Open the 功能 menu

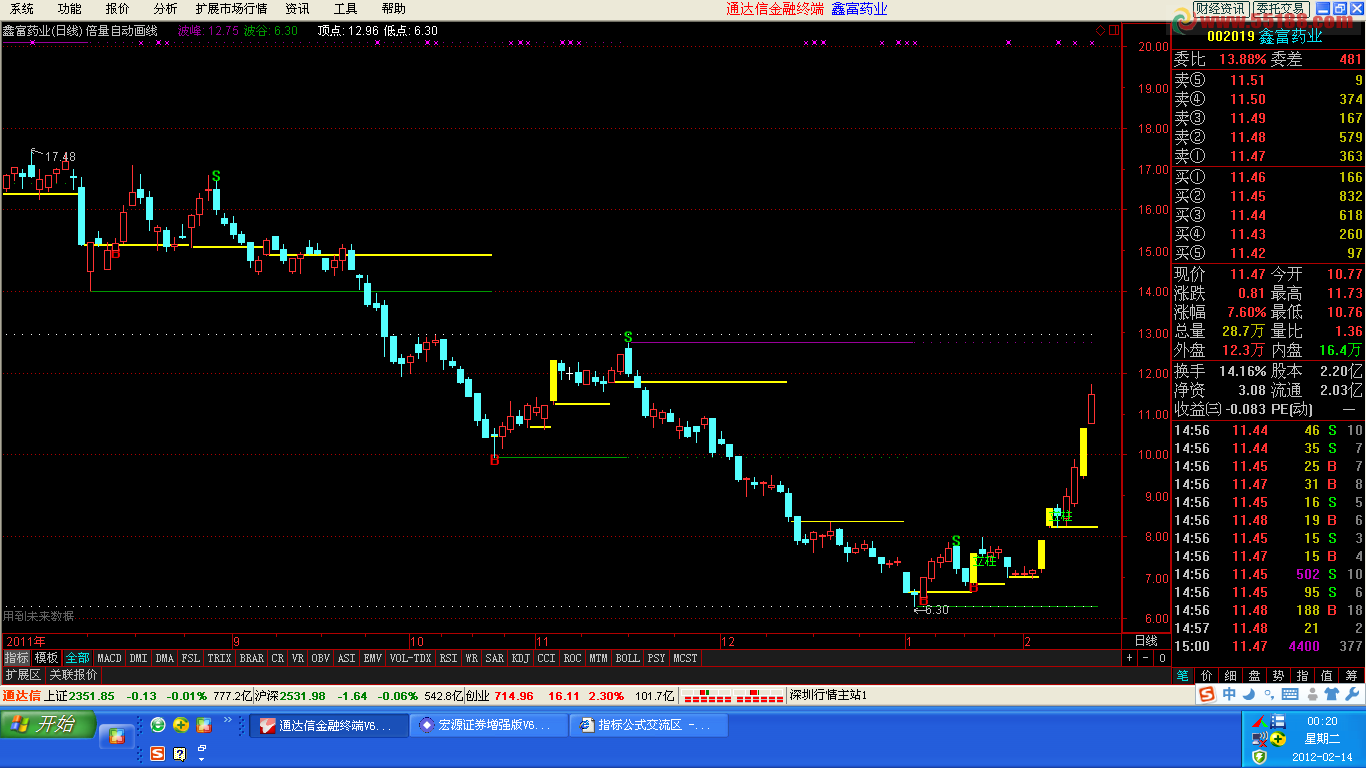(69, 9)
